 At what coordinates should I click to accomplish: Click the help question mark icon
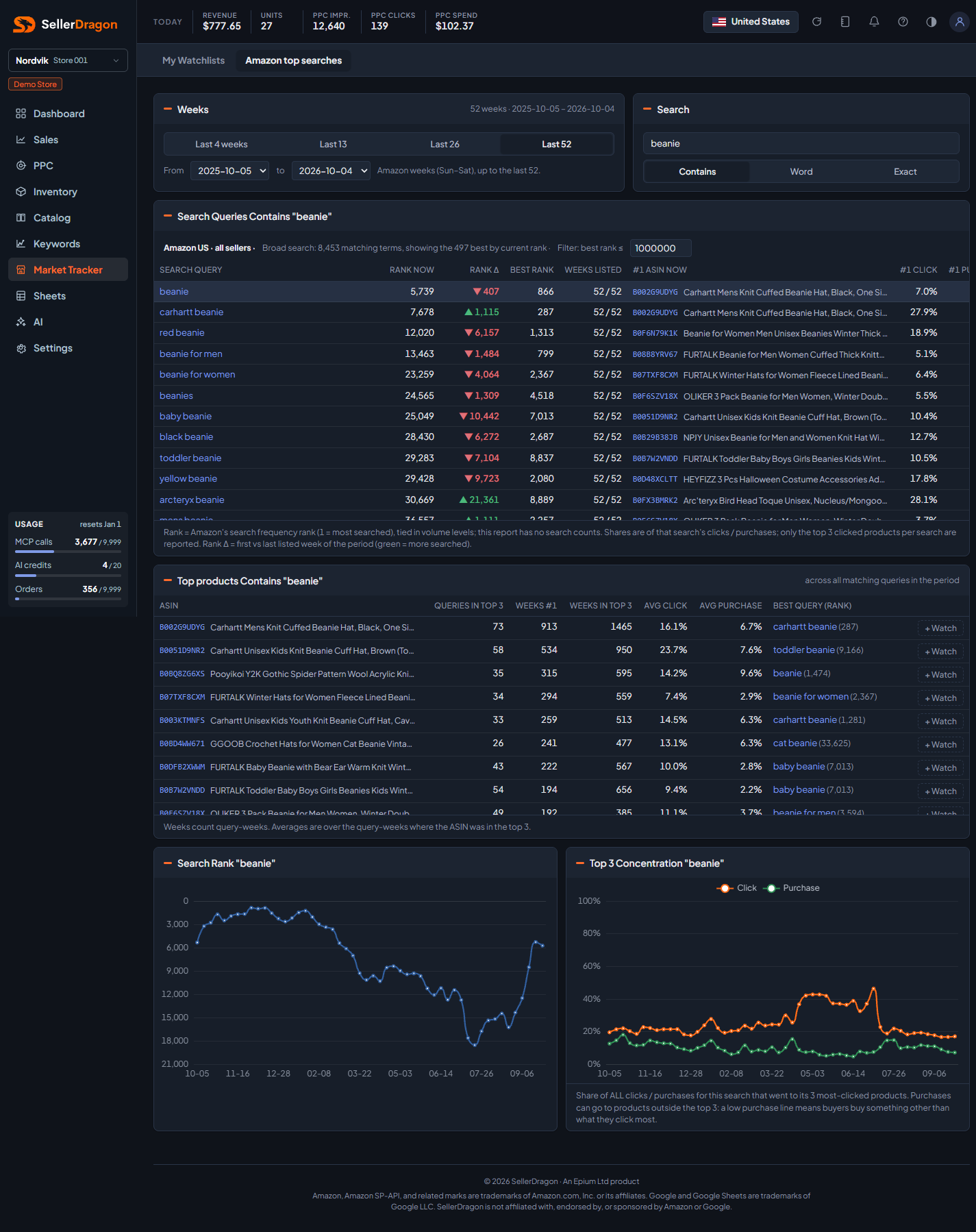pyautogui.click(x=903, y=22)
